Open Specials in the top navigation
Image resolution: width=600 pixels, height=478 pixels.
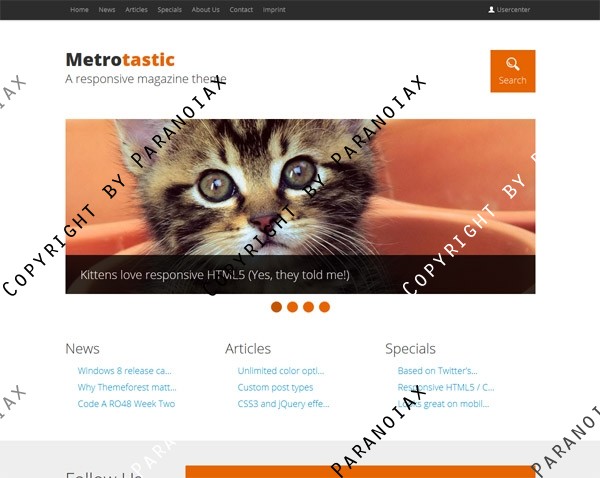170,10
